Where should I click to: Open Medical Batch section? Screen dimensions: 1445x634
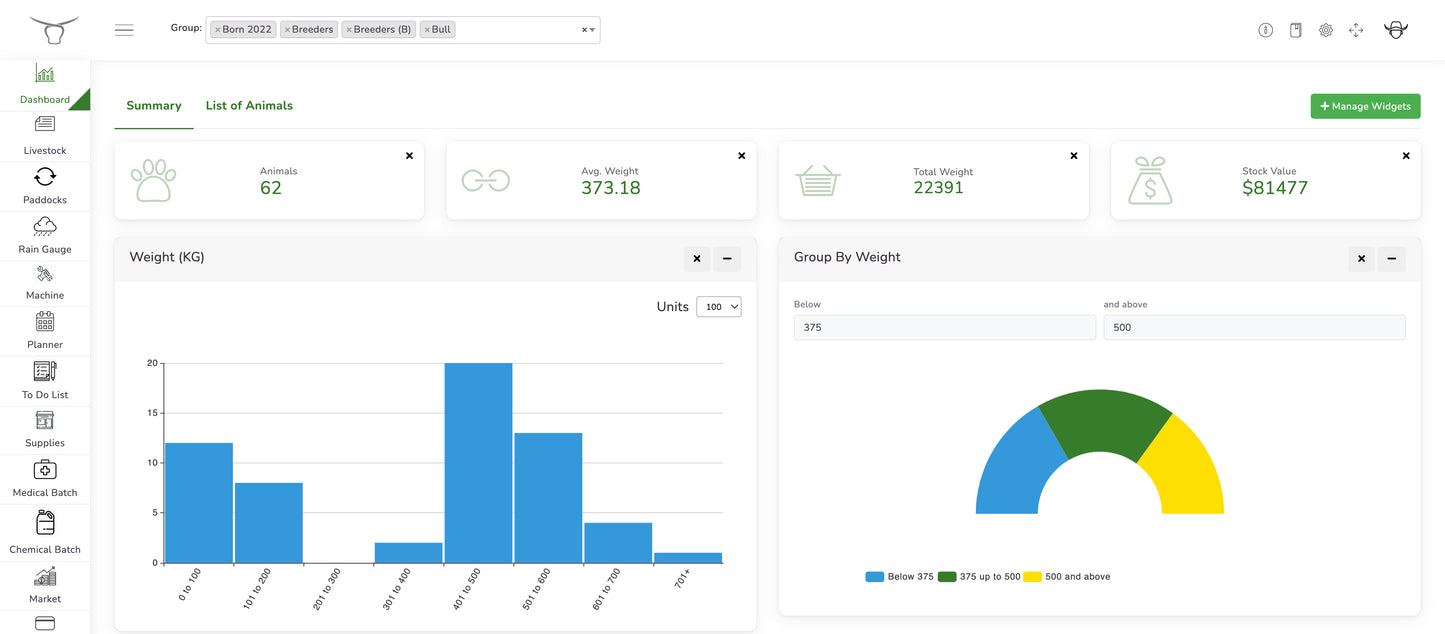coord(45,478)
